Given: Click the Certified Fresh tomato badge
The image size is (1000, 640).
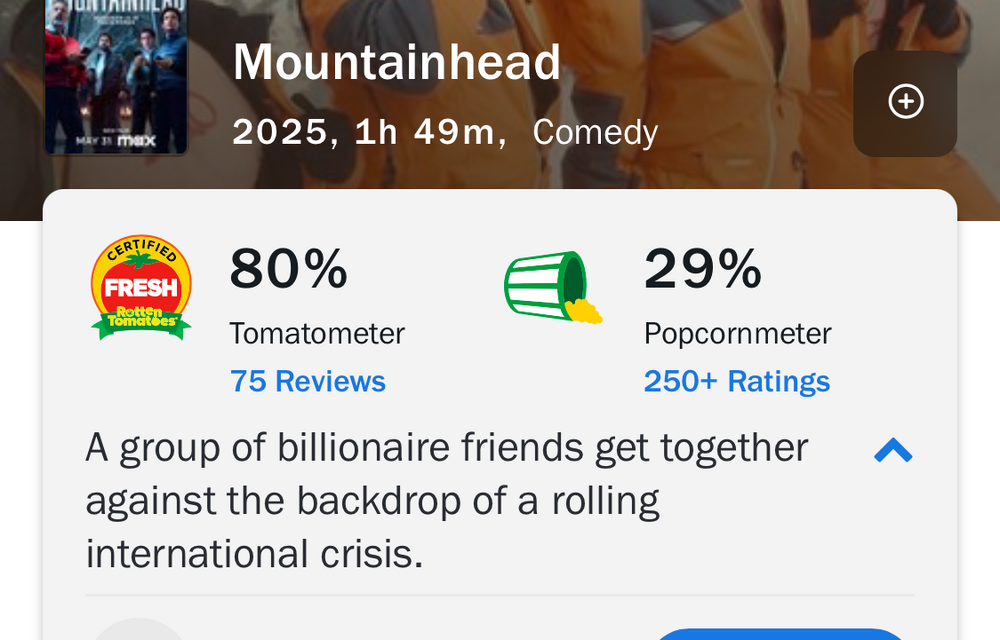Looking at the screenshot, I should tap(141, 290).
